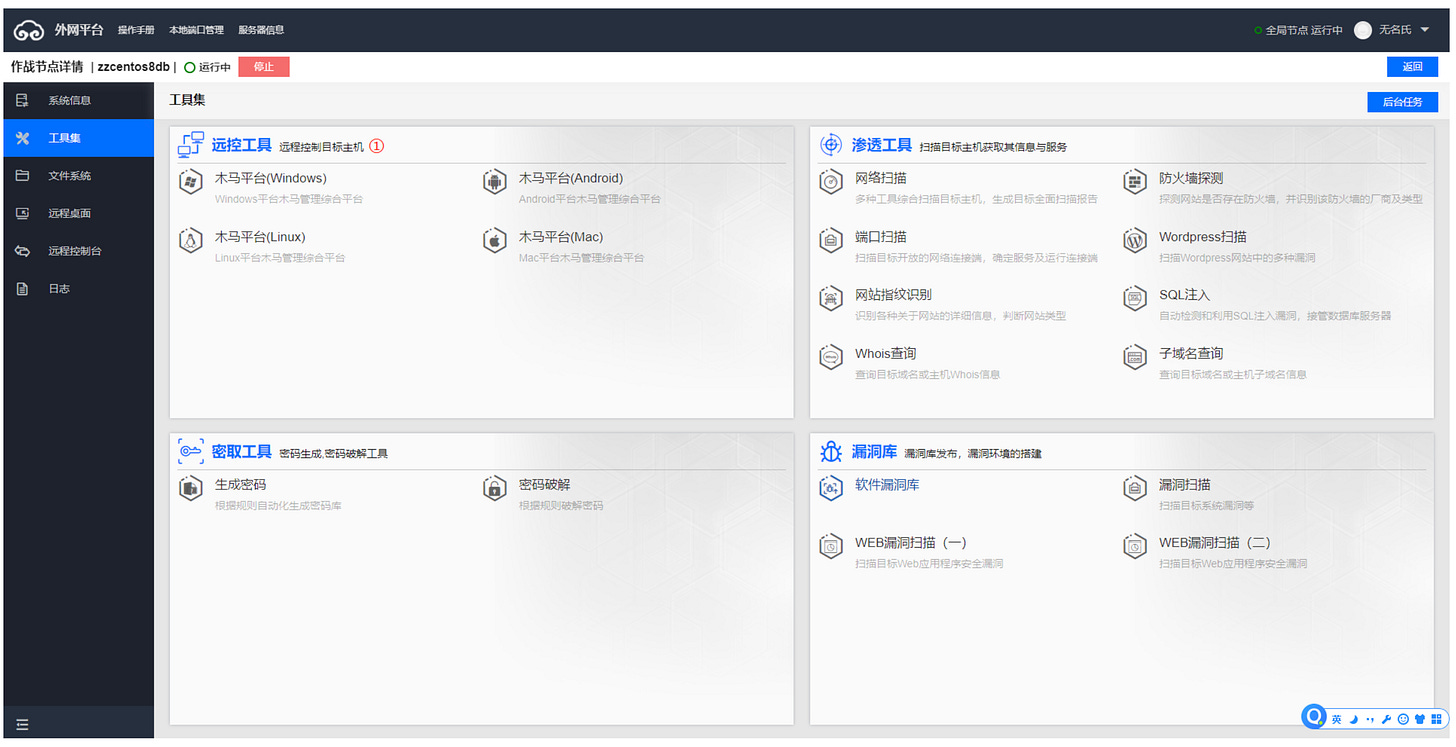
Task: Collapse the sidebar with the bottom menu icon
Action: [x=22, y=725]
